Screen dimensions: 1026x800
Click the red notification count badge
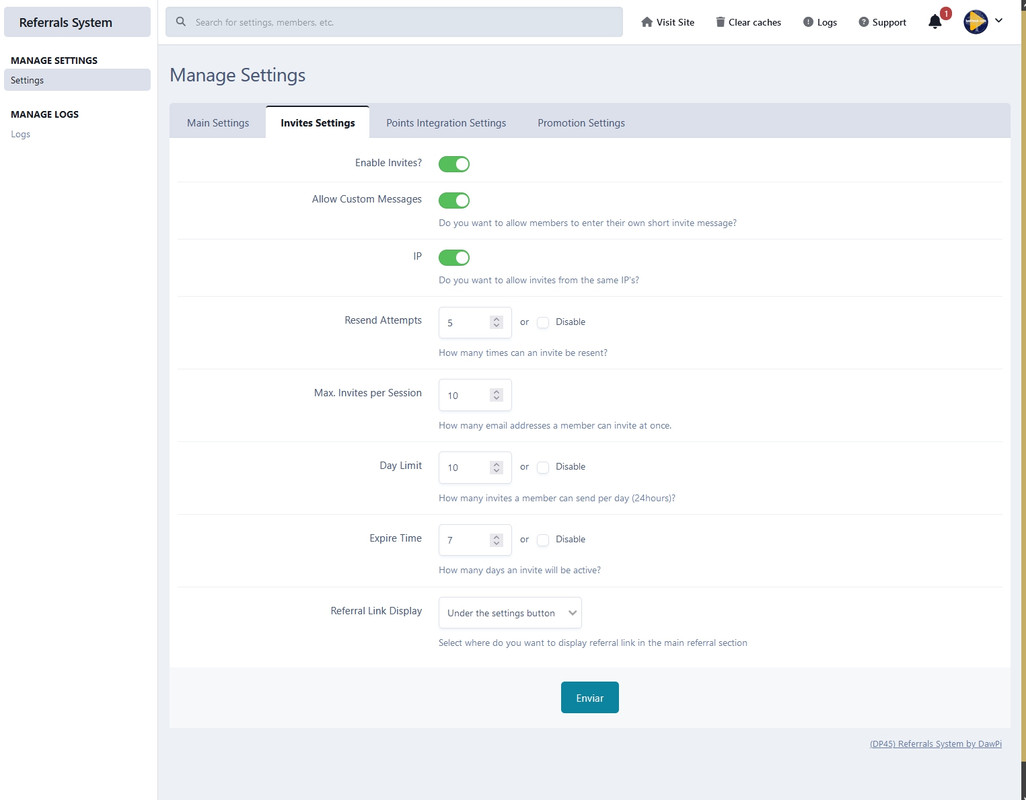pyautogui.click(x=946, y=13)
